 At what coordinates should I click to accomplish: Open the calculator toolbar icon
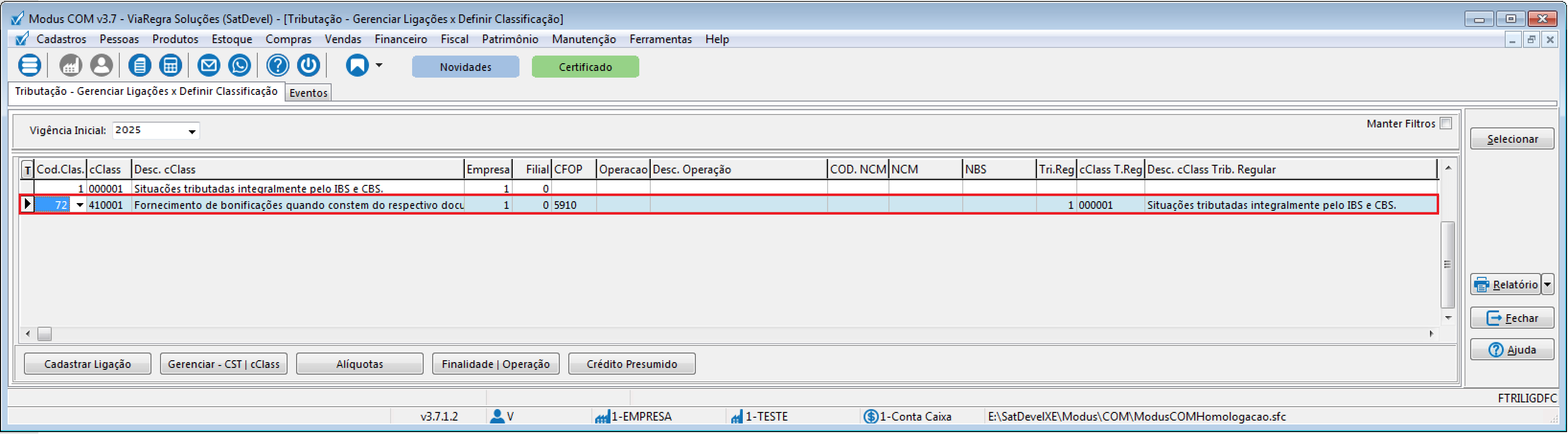pos(171,65)
